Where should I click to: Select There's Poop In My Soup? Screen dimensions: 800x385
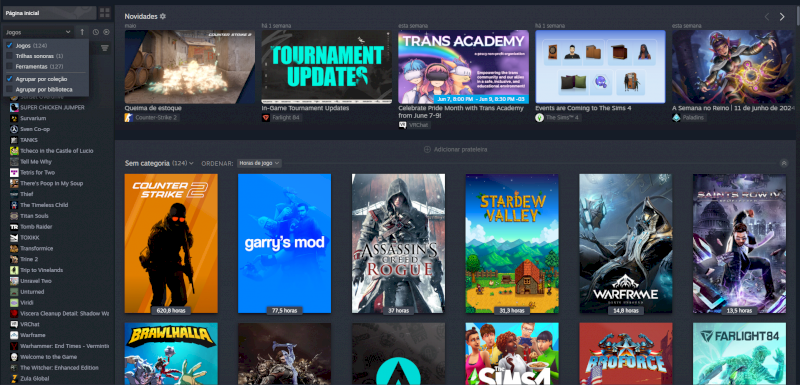click(x=52, y=183)
